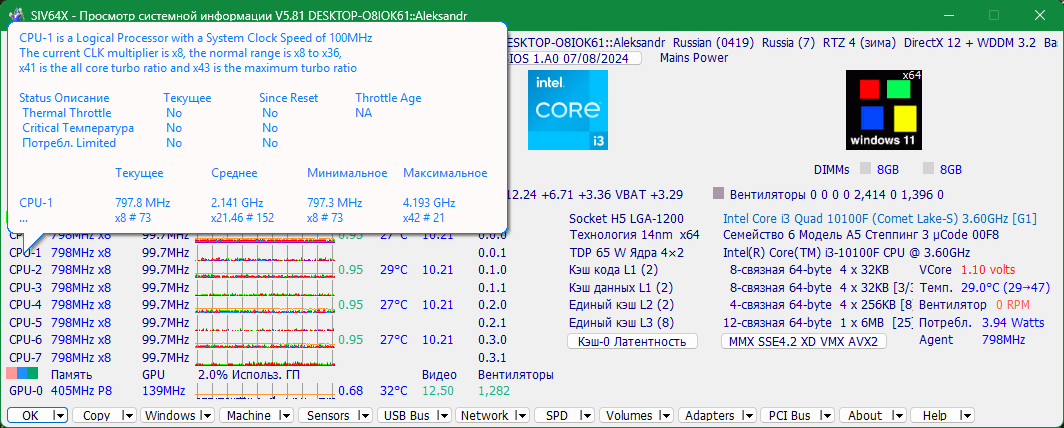Screen dimensions: 1064x428
Task: Open the Network menu
Action: 492,416
